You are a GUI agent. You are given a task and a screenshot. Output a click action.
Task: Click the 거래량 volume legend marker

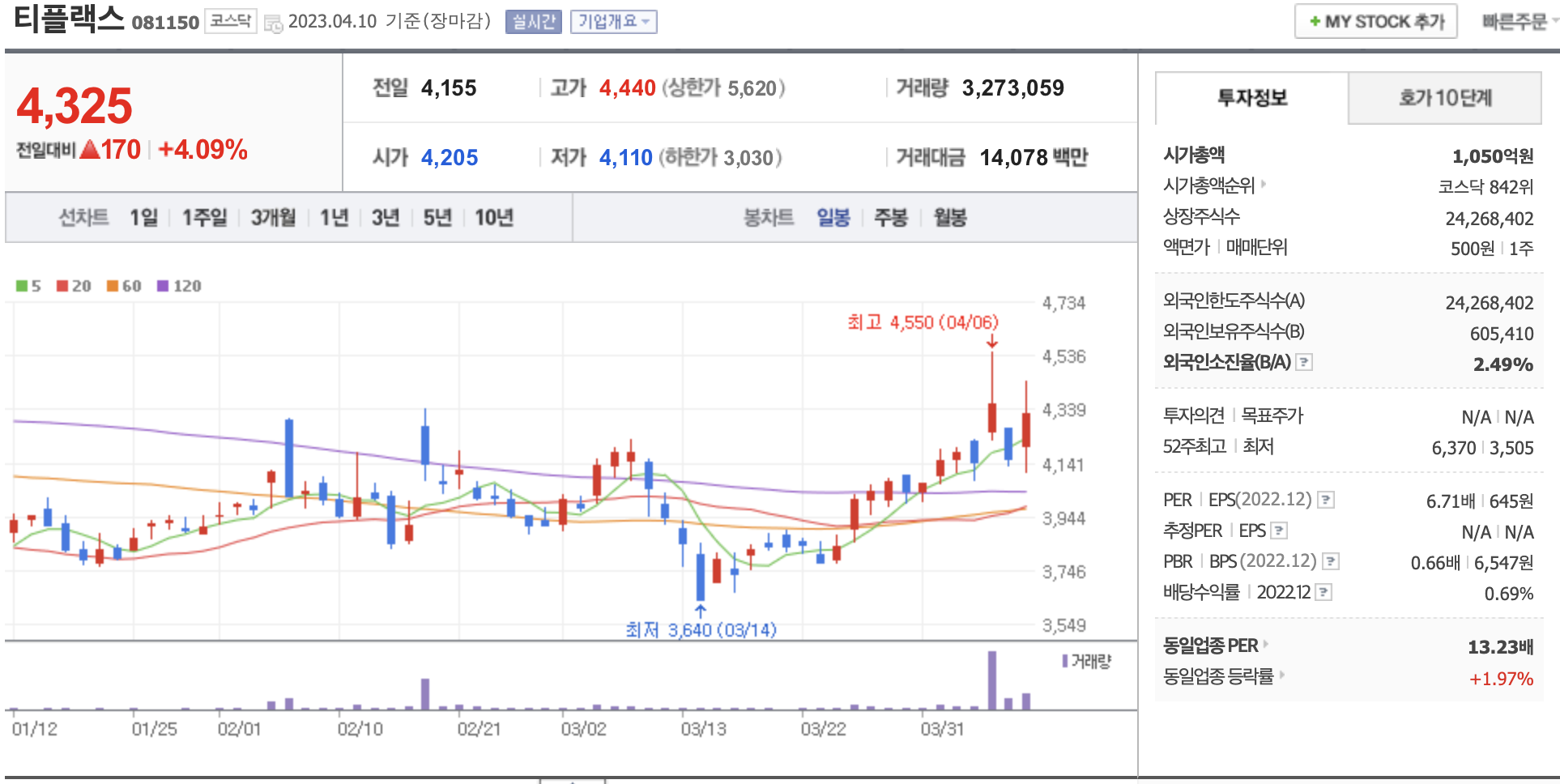(x=1065, y=661)
